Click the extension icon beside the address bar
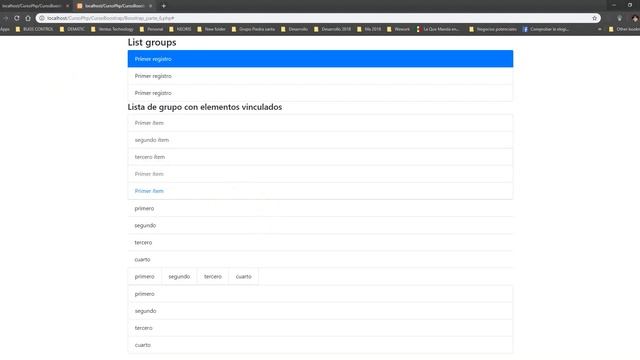This screenshot has width=640, height=360. point(620,18)
